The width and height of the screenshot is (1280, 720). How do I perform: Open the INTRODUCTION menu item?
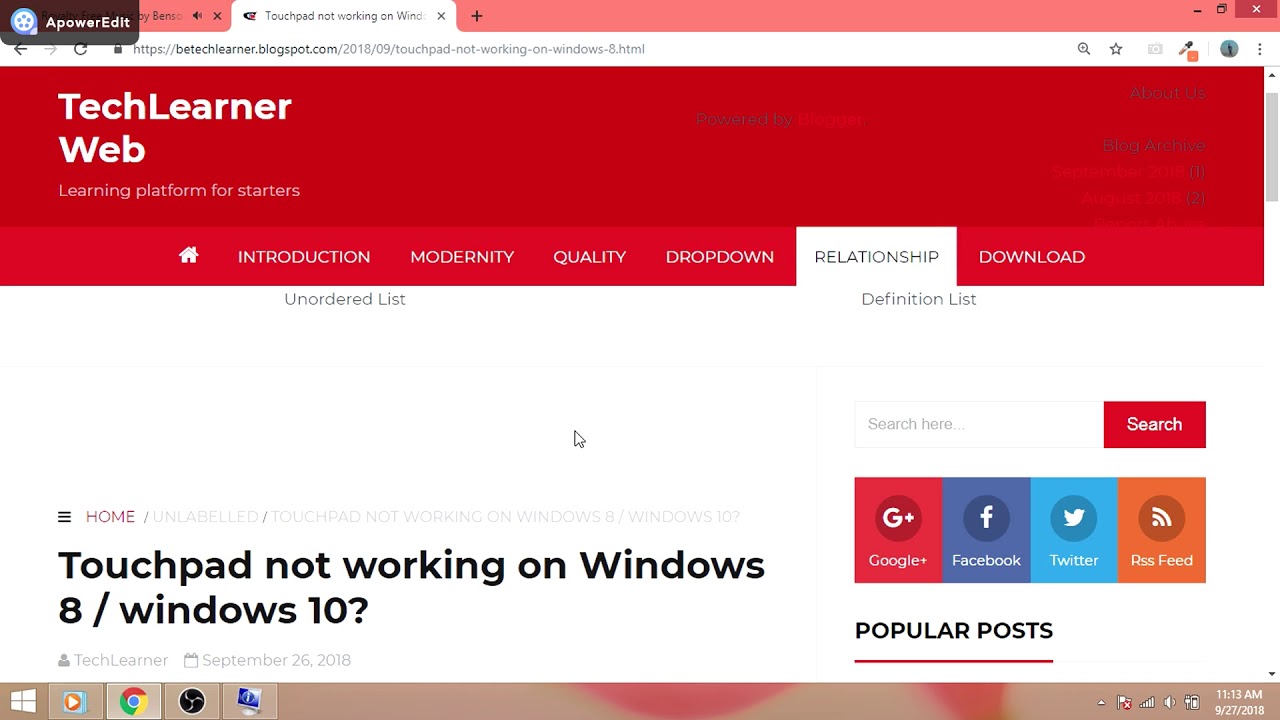point(304,257)
